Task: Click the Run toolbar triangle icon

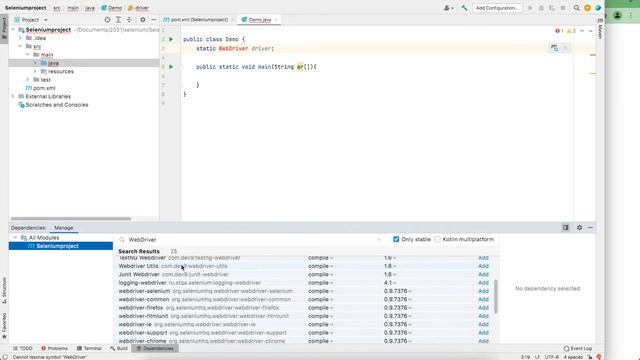Action: 530,8
